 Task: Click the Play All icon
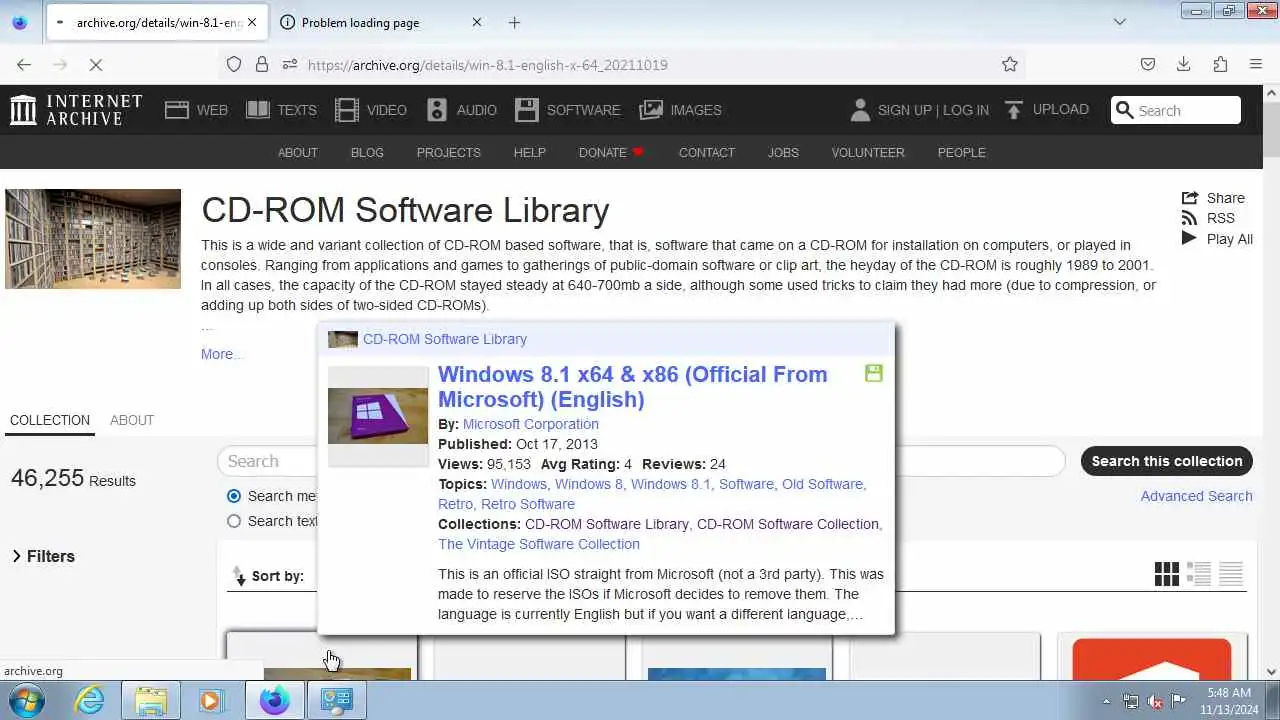pyautogui.click(x=1189, y=238)
